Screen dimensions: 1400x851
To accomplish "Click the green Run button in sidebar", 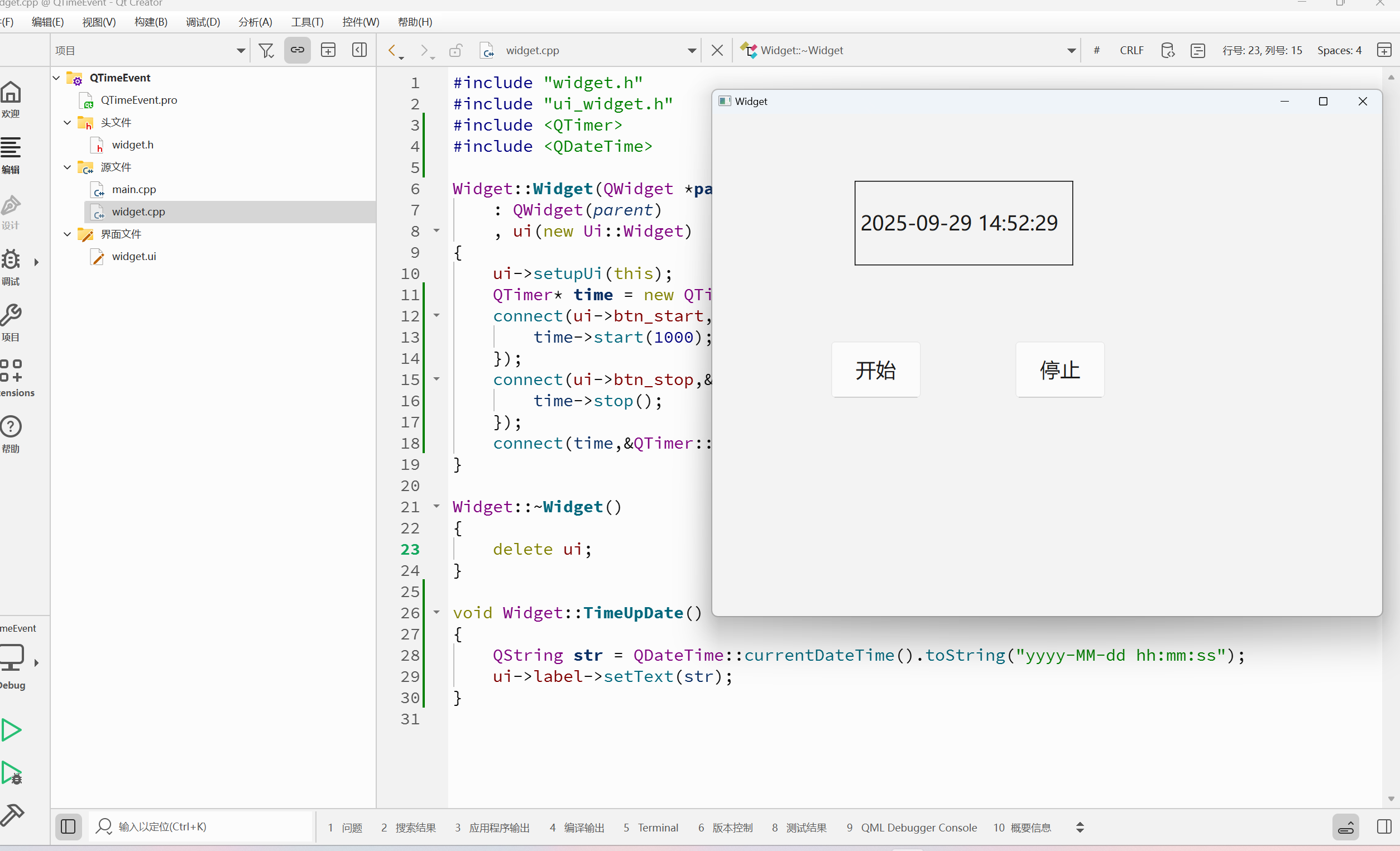I will point(11,729).
